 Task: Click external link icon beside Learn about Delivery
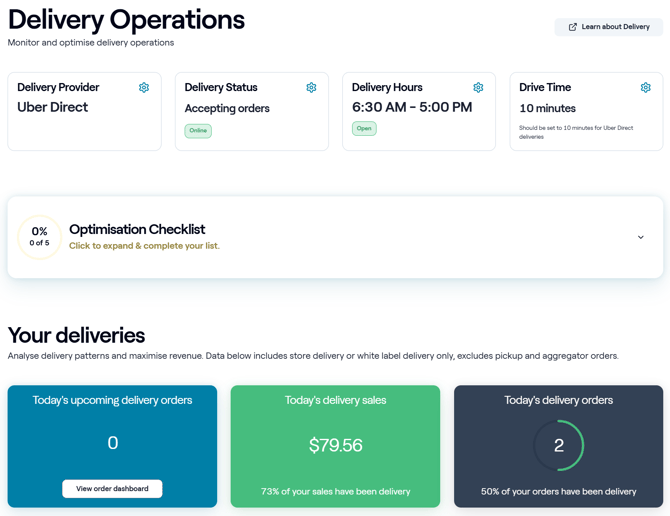click(x=573, y=27)
